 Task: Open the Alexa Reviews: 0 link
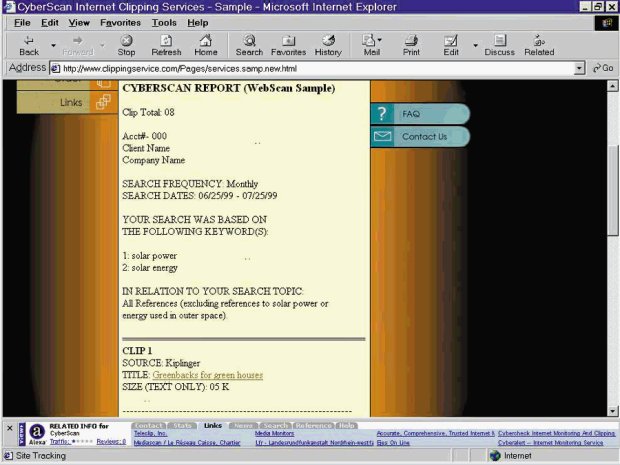point(111,441)
